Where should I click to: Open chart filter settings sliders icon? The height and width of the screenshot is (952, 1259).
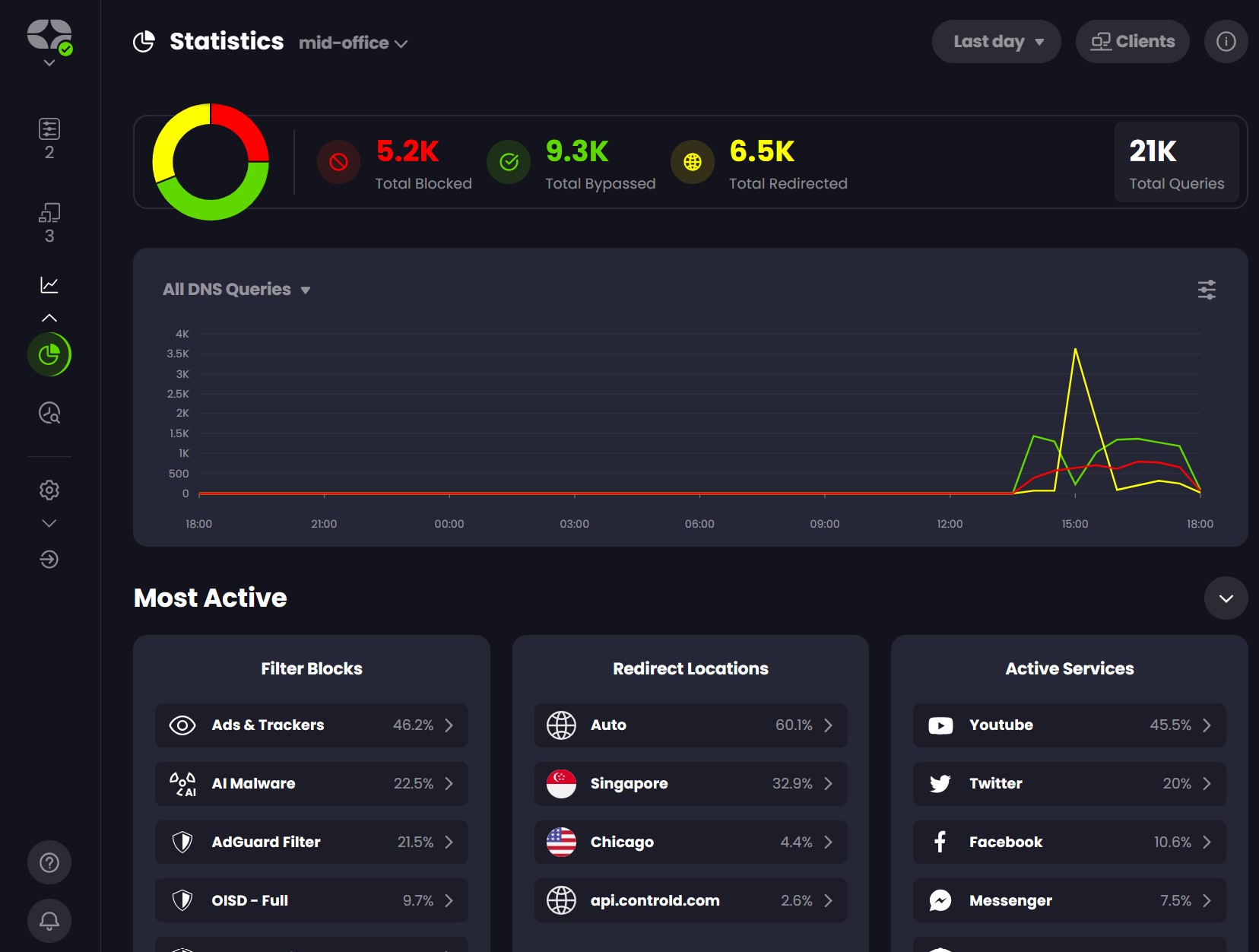[1207, 290]
